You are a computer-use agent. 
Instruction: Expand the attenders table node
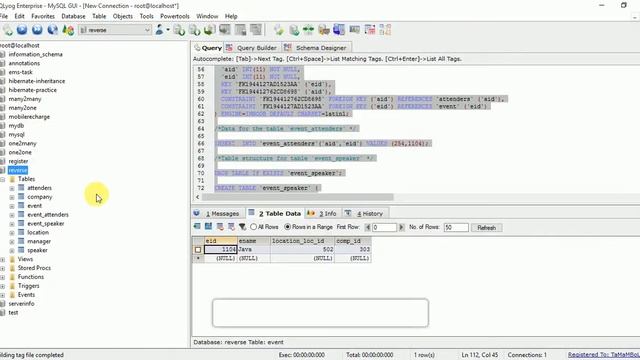point(12,188)
